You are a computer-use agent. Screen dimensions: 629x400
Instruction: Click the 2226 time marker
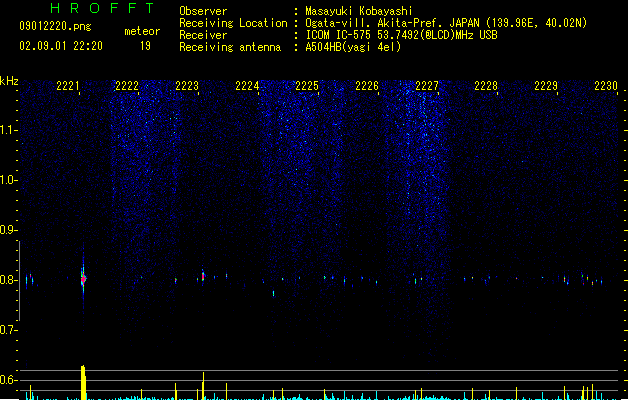point(367,86)
